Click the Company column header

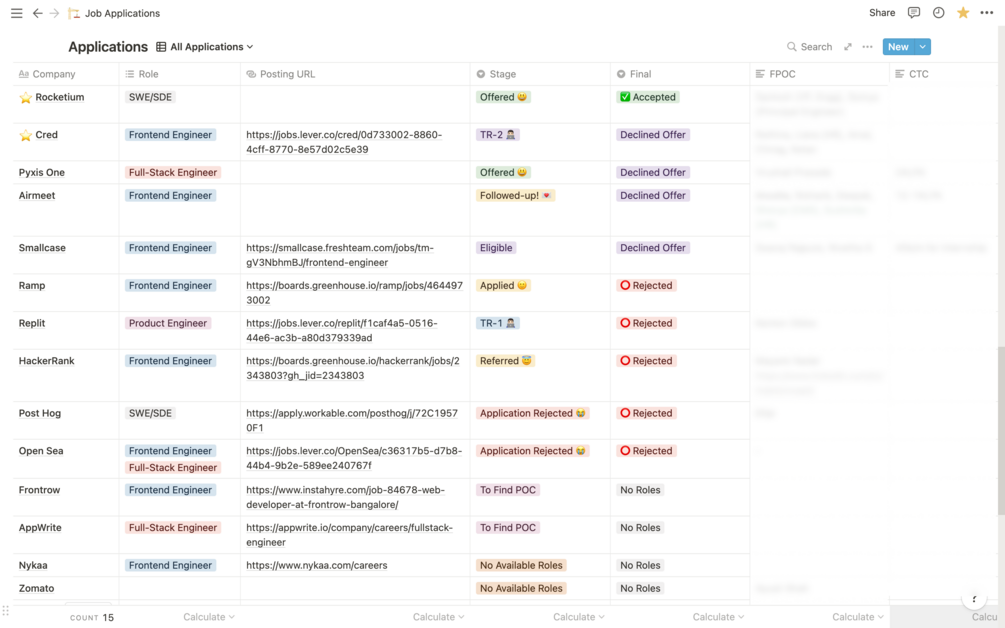point(66,74)
